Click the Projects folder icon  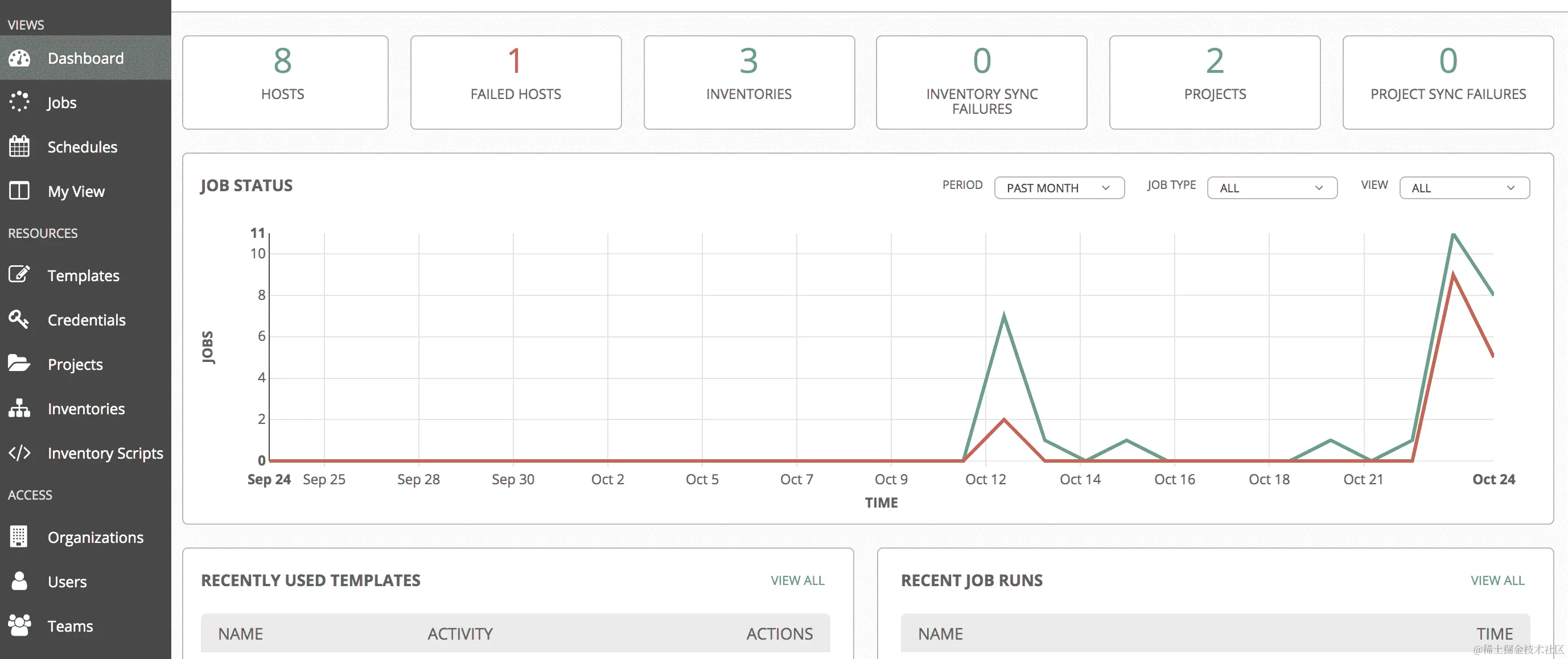point(19,363)
